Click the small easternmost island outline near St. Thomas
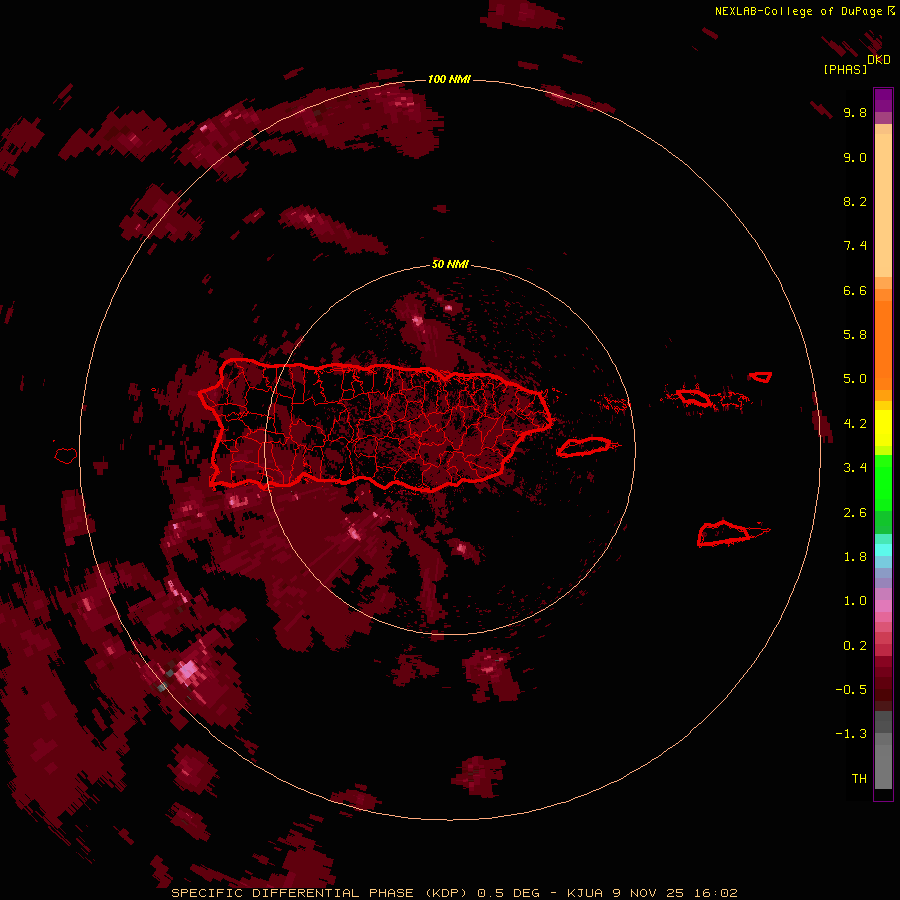 click(761, 377)
